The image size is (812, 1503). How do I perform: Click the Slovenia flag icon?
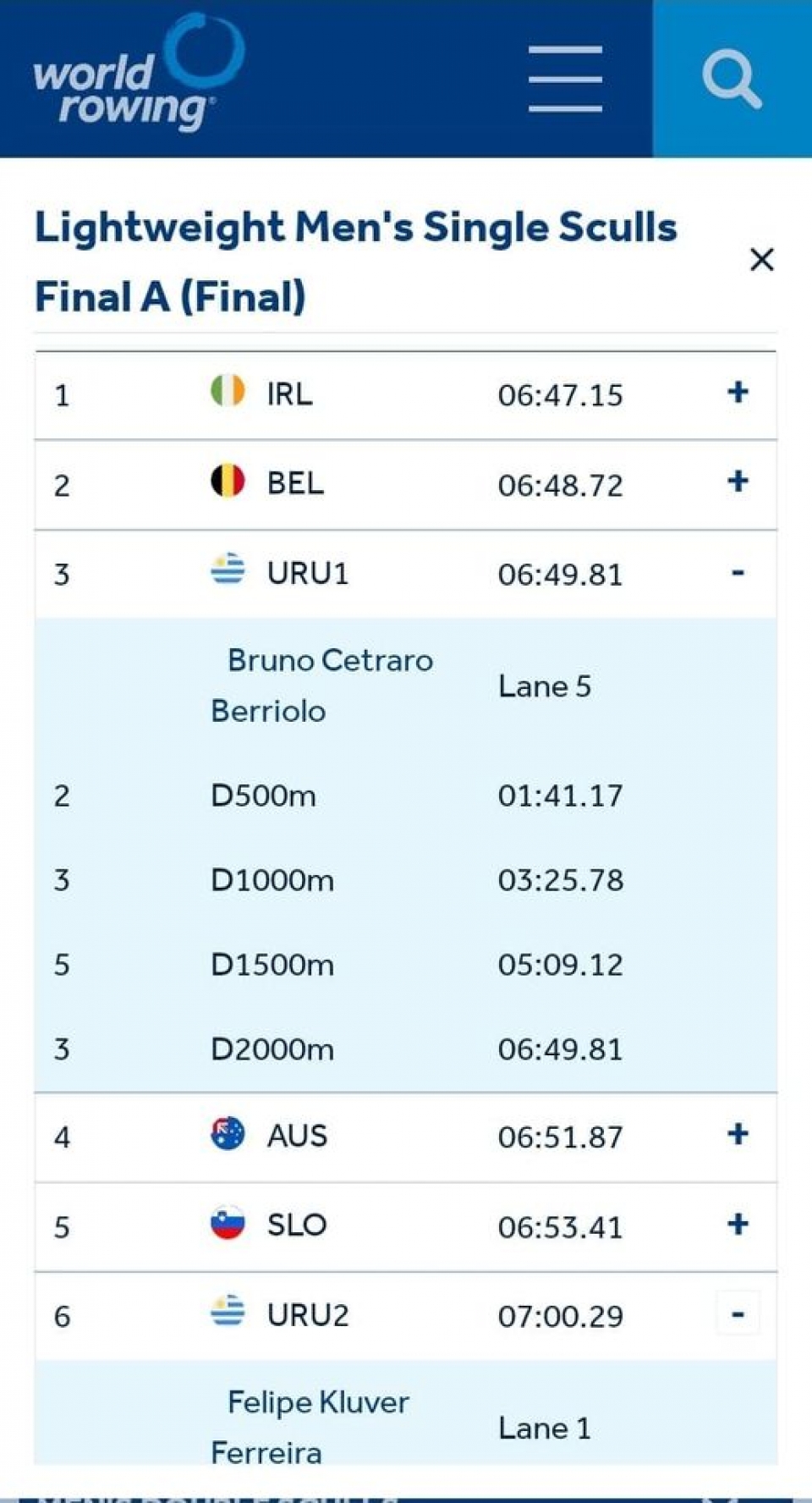pos(228,1223)
